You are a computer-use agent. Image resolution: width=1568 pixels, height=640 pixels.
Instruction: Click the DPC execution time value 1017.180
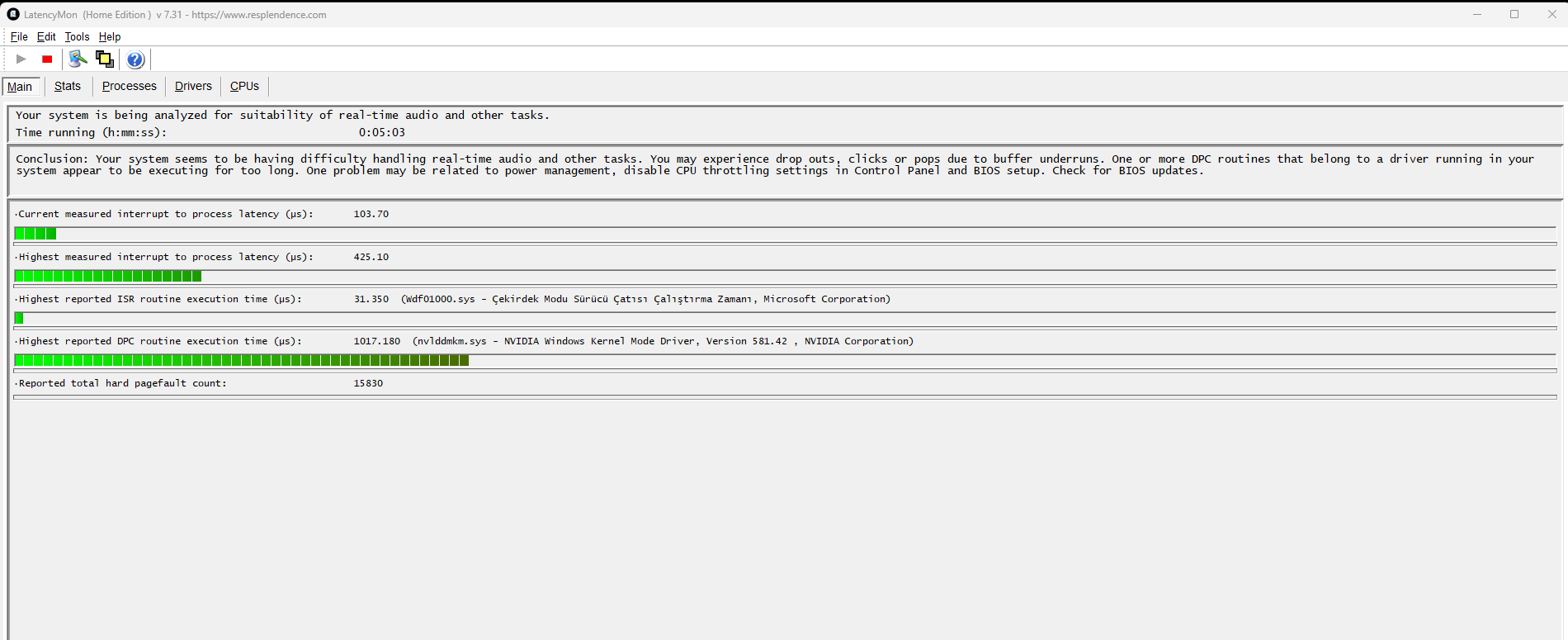tap(377, 341)
